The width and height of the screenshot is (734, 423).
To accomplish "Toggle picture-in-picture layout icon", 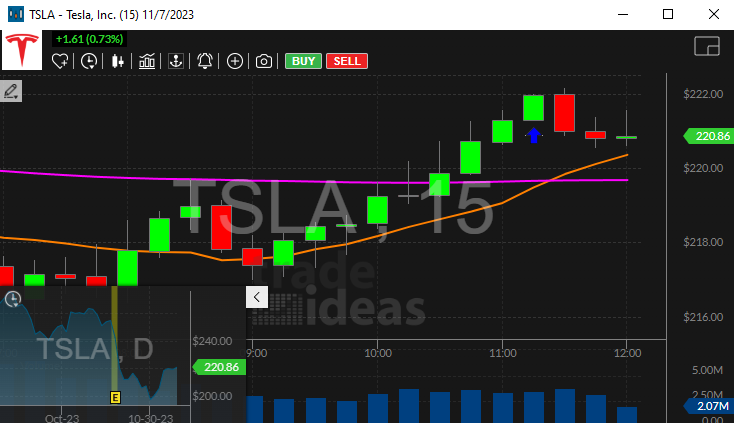I will coord(707,46).
